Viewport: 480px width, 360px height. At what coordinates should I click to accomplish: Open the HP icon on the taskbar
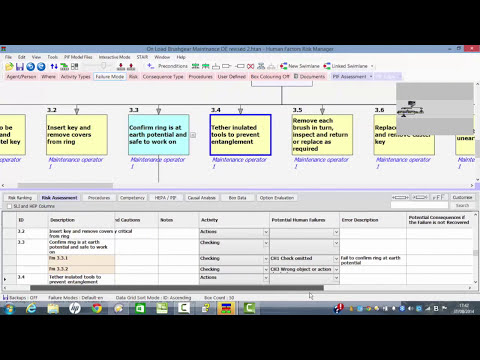click(75, 308)
